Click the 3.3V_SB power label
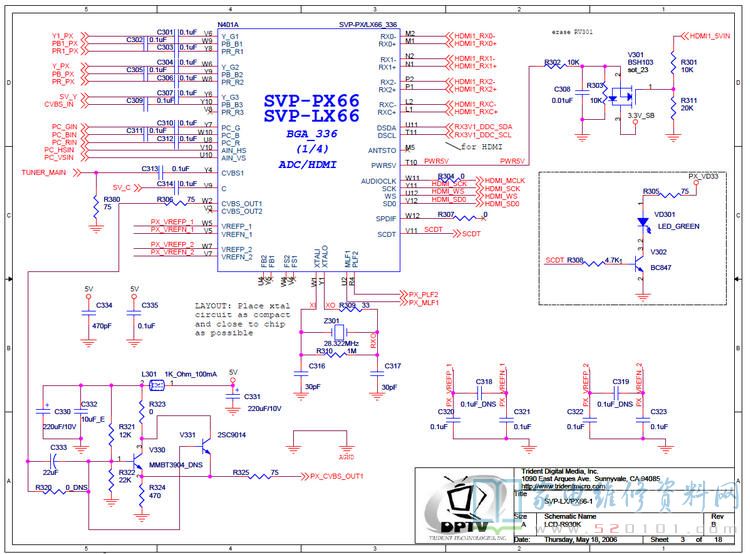 click(641, 116)
